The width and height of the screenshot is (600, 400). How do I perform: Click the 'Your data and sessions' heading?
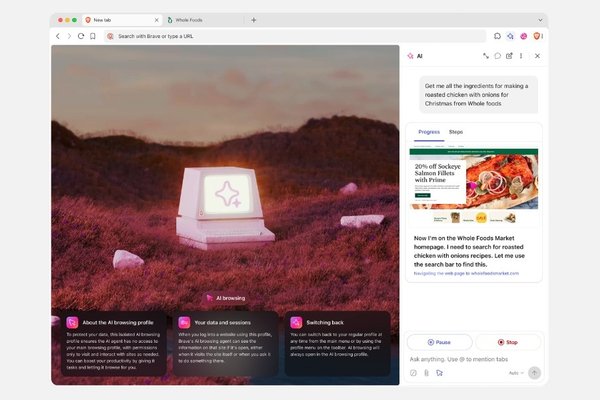pyautogui.click(x=223, y=323)
